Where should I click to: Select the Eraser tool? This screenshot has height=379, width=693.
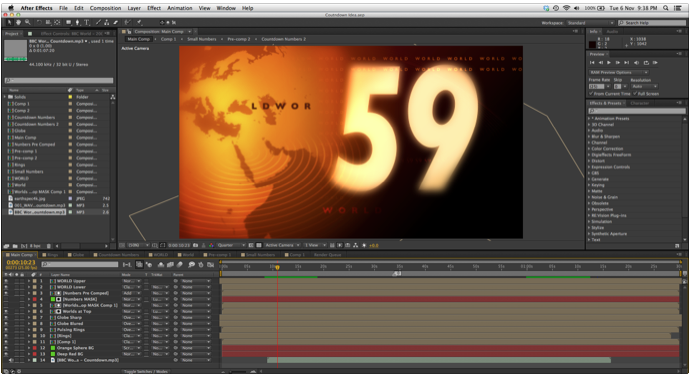point(115,22)
